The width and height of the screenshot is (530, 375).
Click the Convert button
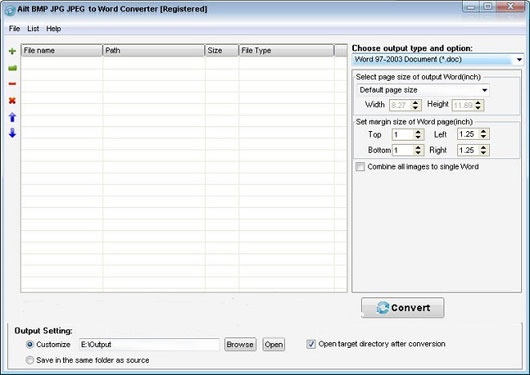click(403, 308)
